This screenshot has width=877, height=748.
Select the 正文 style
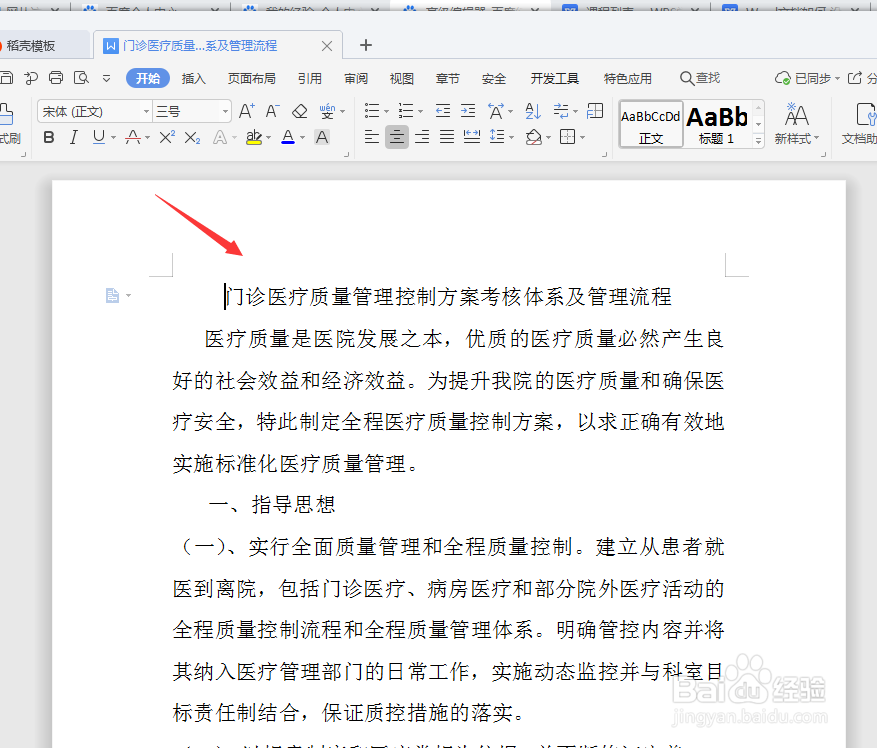[x=651, y=124]
